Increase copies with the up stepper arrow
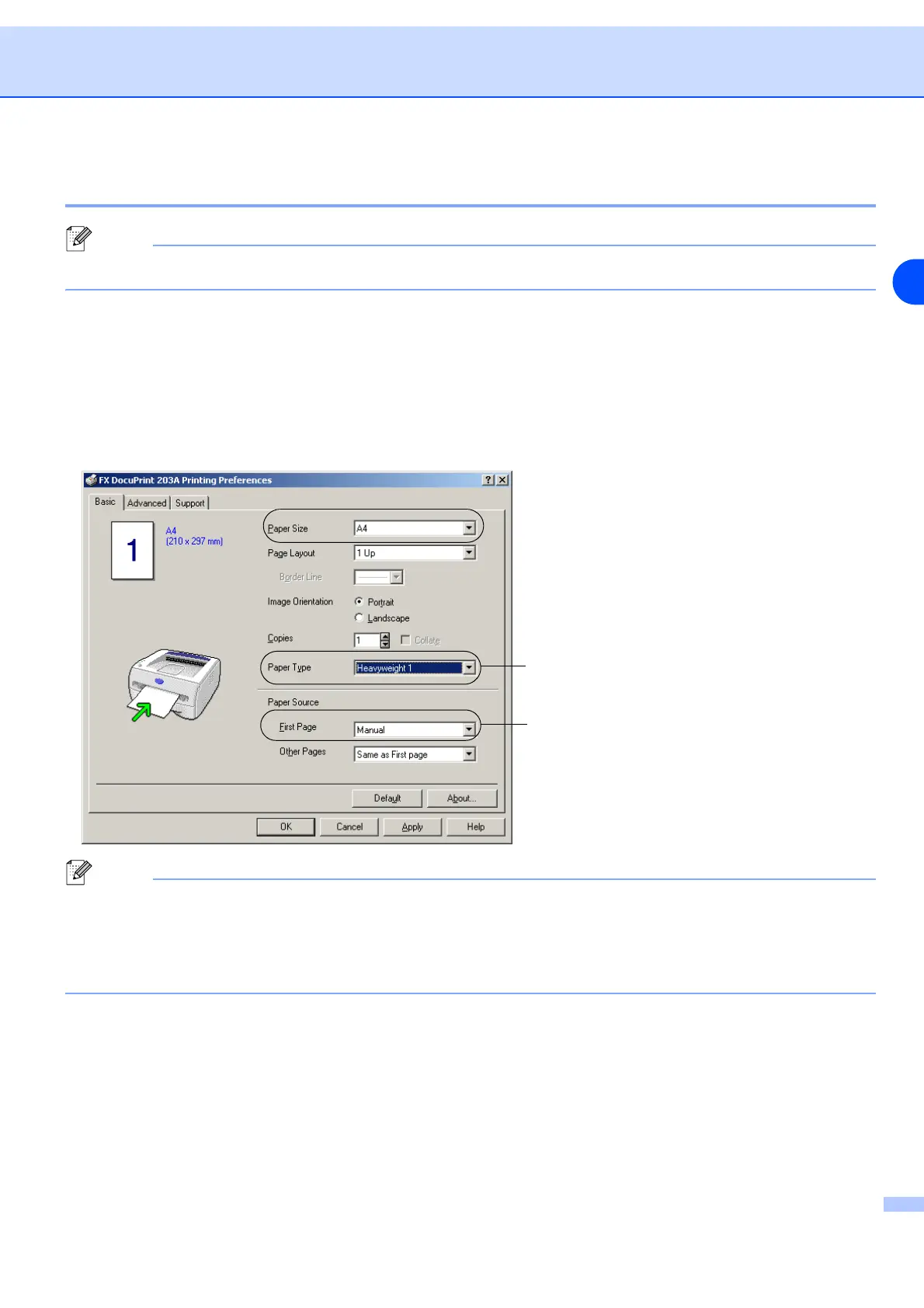 pyautogui.click(x=385, y=637)
